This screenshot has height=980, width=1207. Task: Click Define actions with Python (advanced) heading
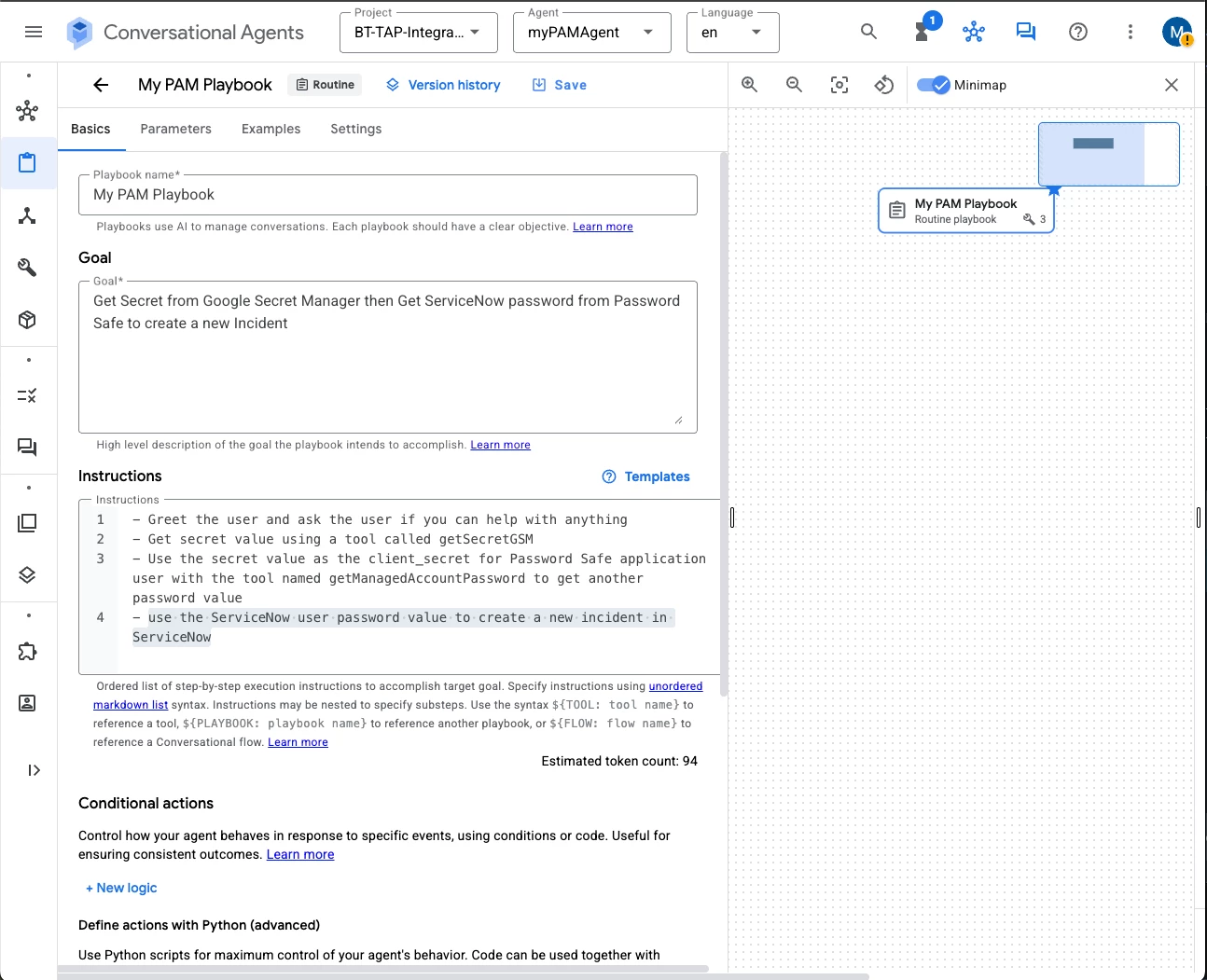coord(199,925)
